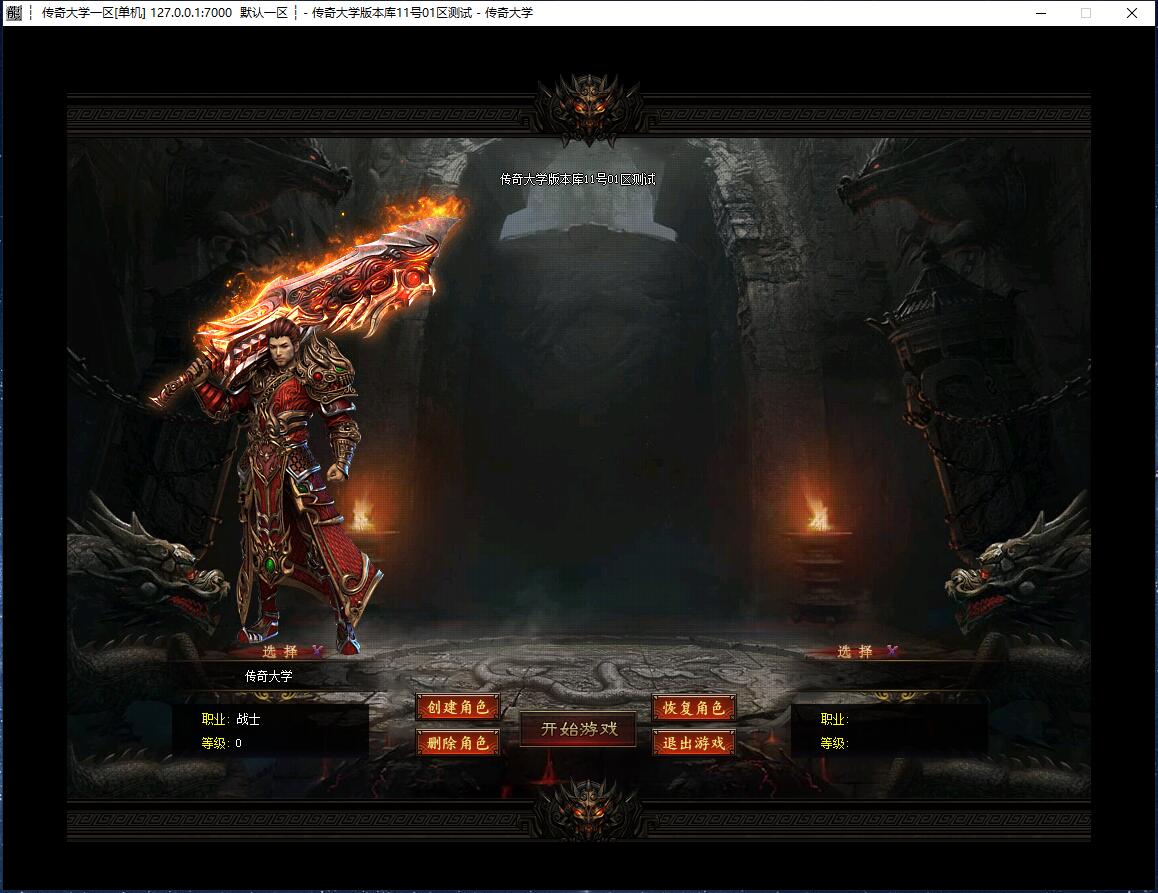1158x893 pixels.
Task: Exit via the 退出游戏 button
Action: (693, 743)
